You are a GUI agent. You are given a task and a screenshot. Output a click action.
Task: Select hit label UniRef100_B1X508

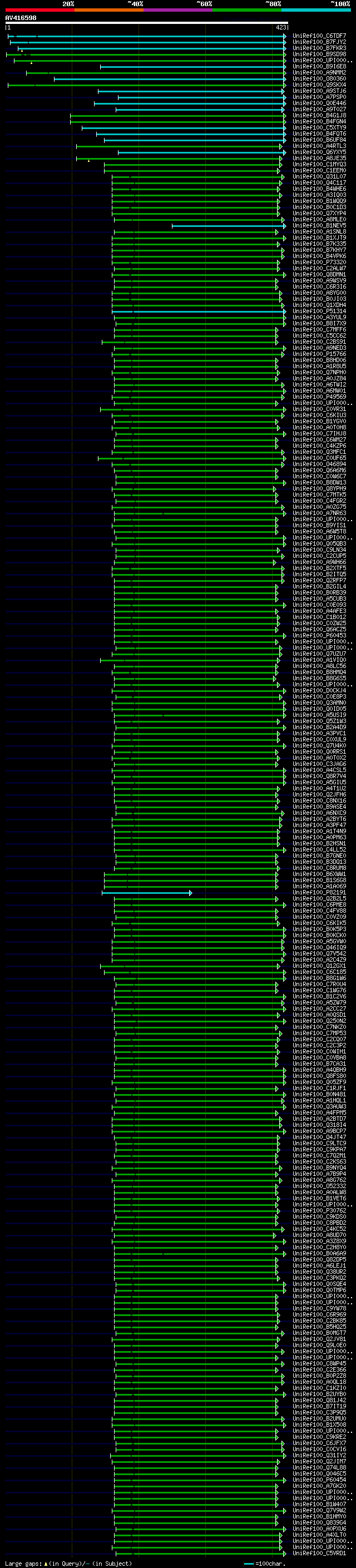[x=319, y=1425]
